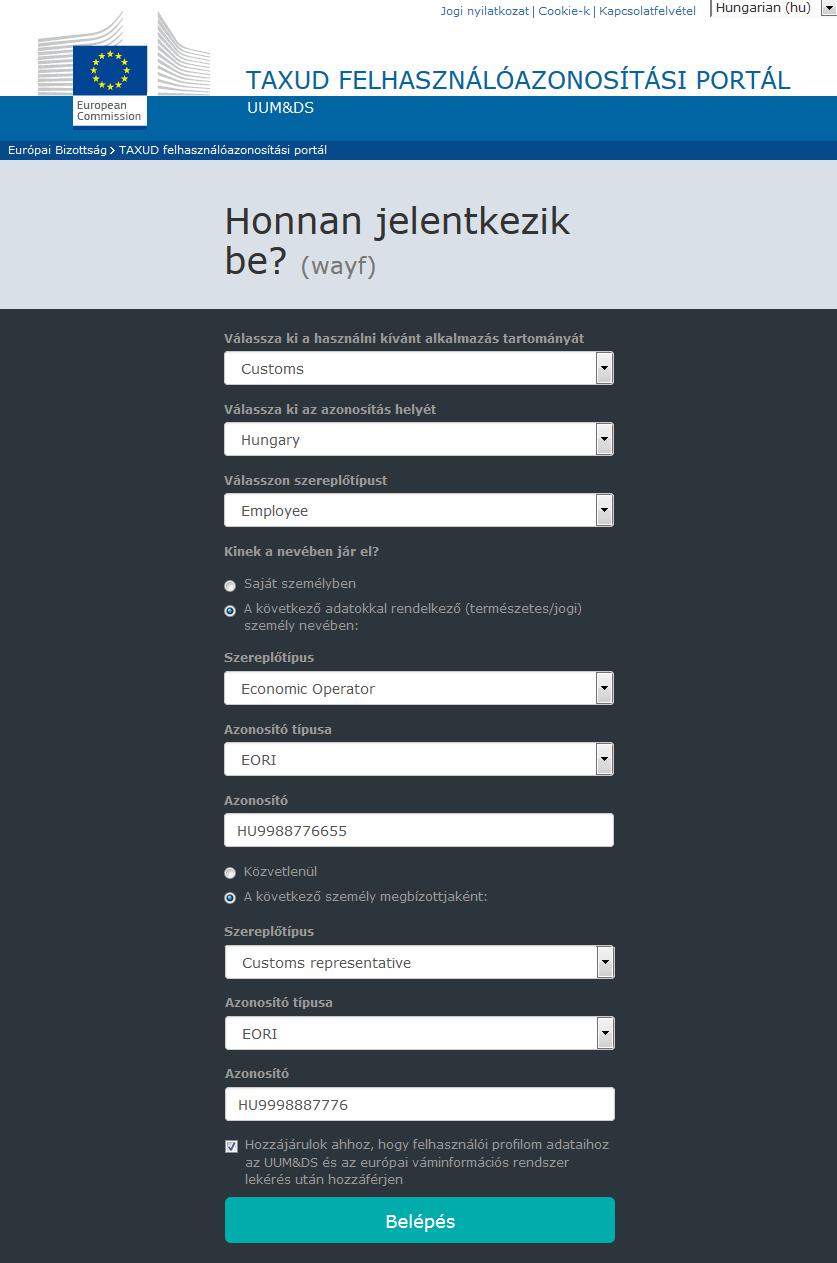Select the 'A következő adatokkal rendelkező' radio option
The height and width of the screenshot is (1263, 837).
pos(230,611)
